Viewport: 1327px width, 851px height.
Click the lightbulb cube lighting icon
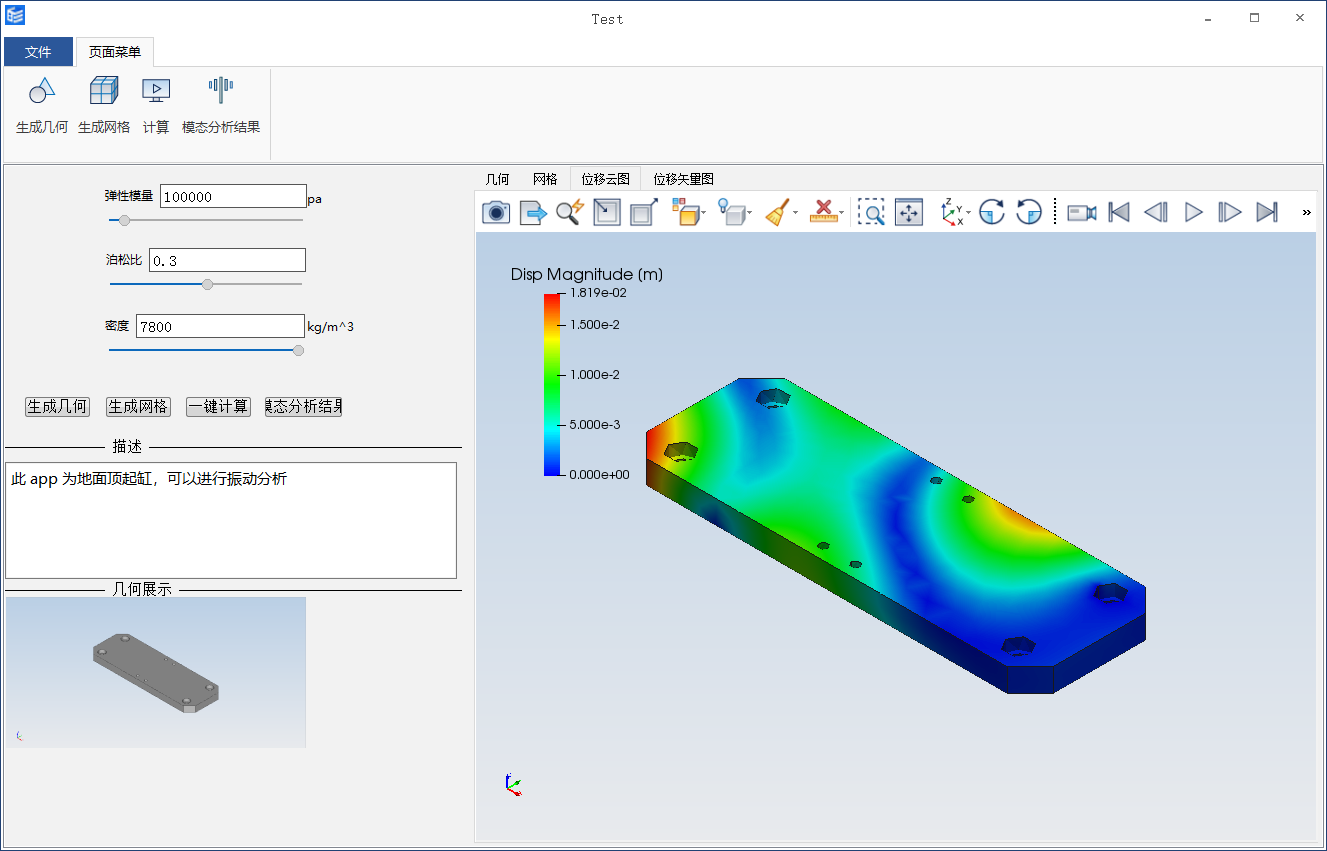click(x=731, y=212)
